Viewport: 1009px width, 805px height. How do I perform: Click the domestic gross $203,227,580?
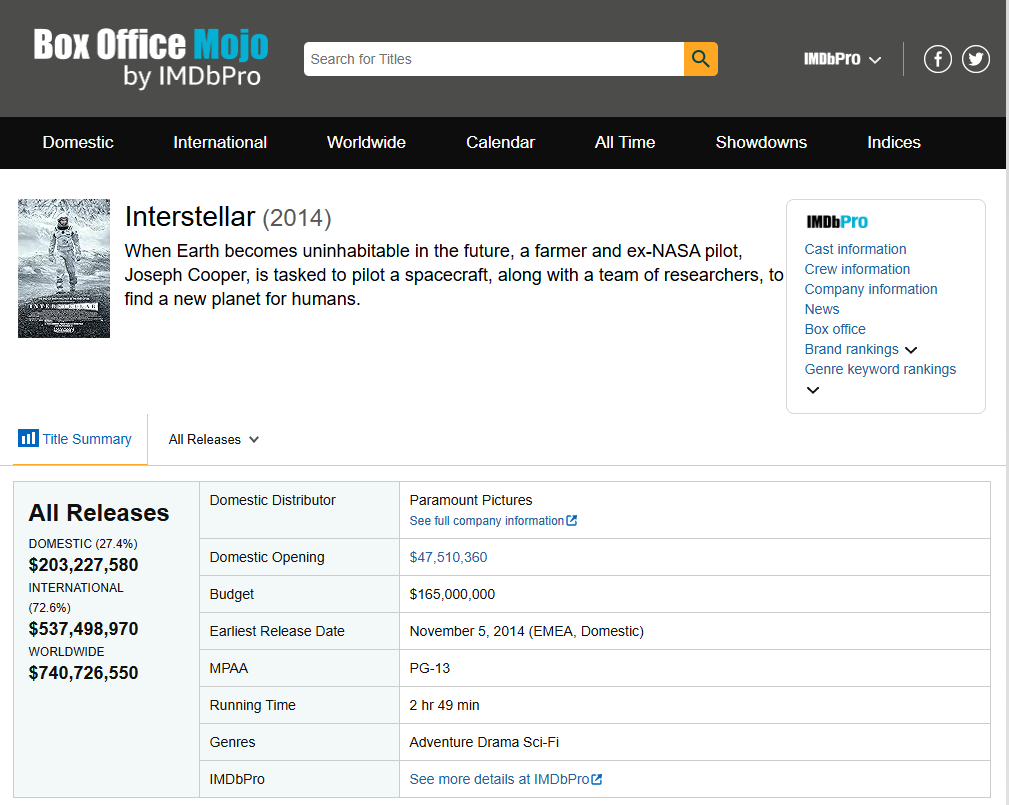click(x=84, y=565)
